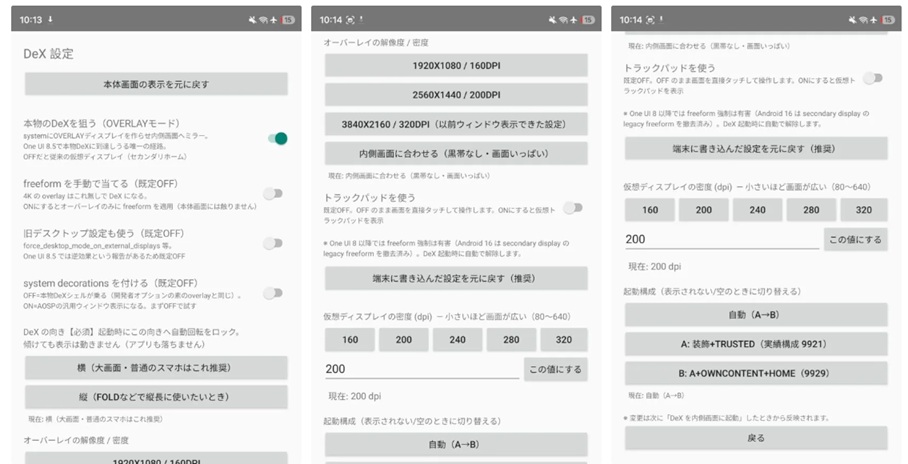Pick 160 dpi preset in right screen
Viewport: 908px width, 464px height.
coord(650,210)
